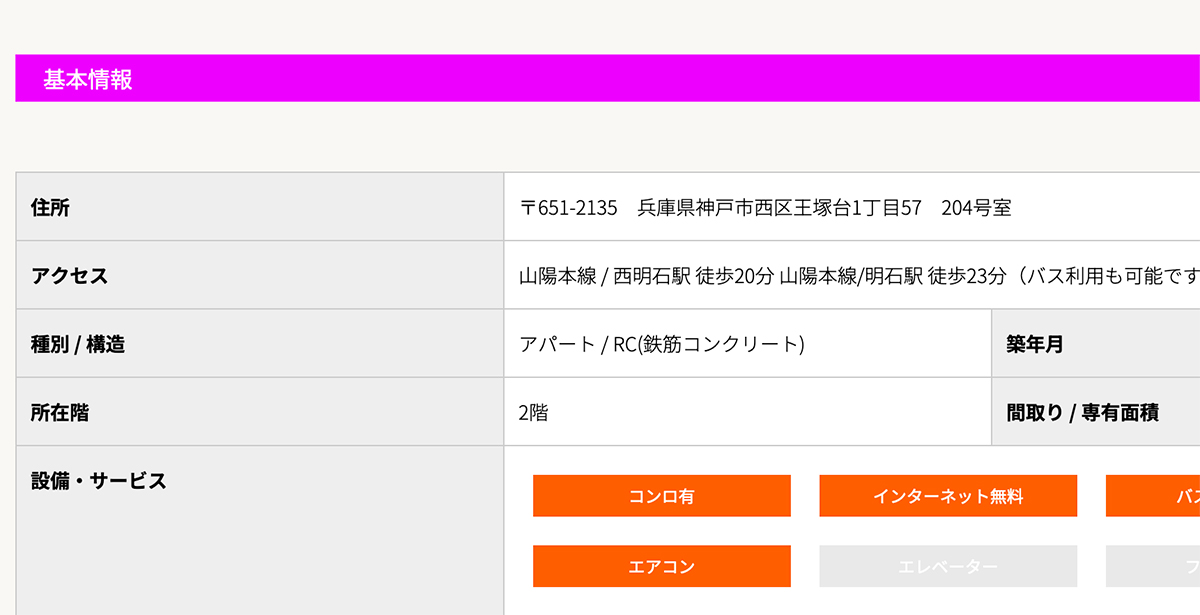Click the greyed-out エレベーター tag
1200x615 pixels.
[948, 566]
